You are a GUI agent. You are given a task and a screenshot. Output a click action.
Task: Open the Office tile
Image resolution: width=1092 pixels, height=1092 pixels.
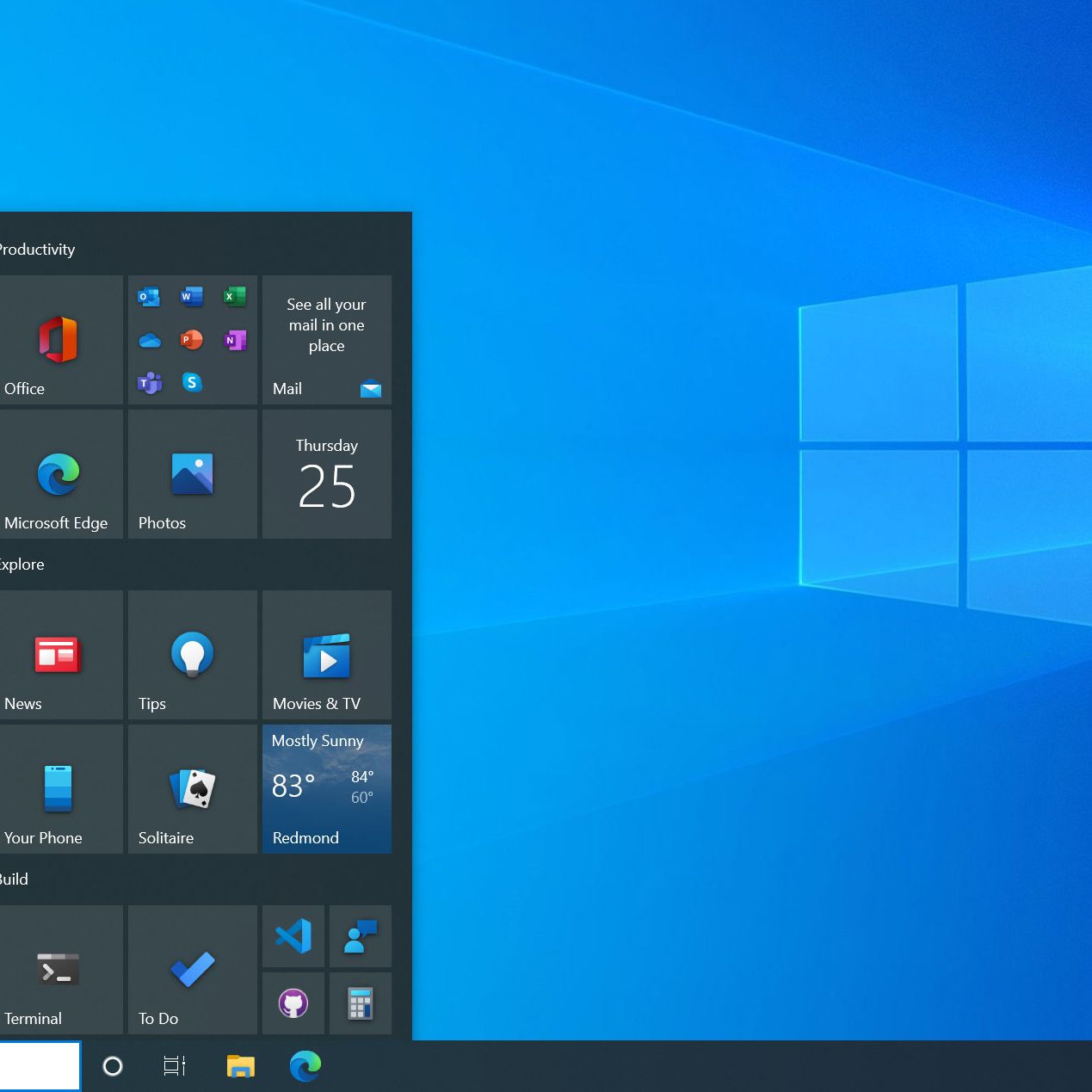pos(59,341)
